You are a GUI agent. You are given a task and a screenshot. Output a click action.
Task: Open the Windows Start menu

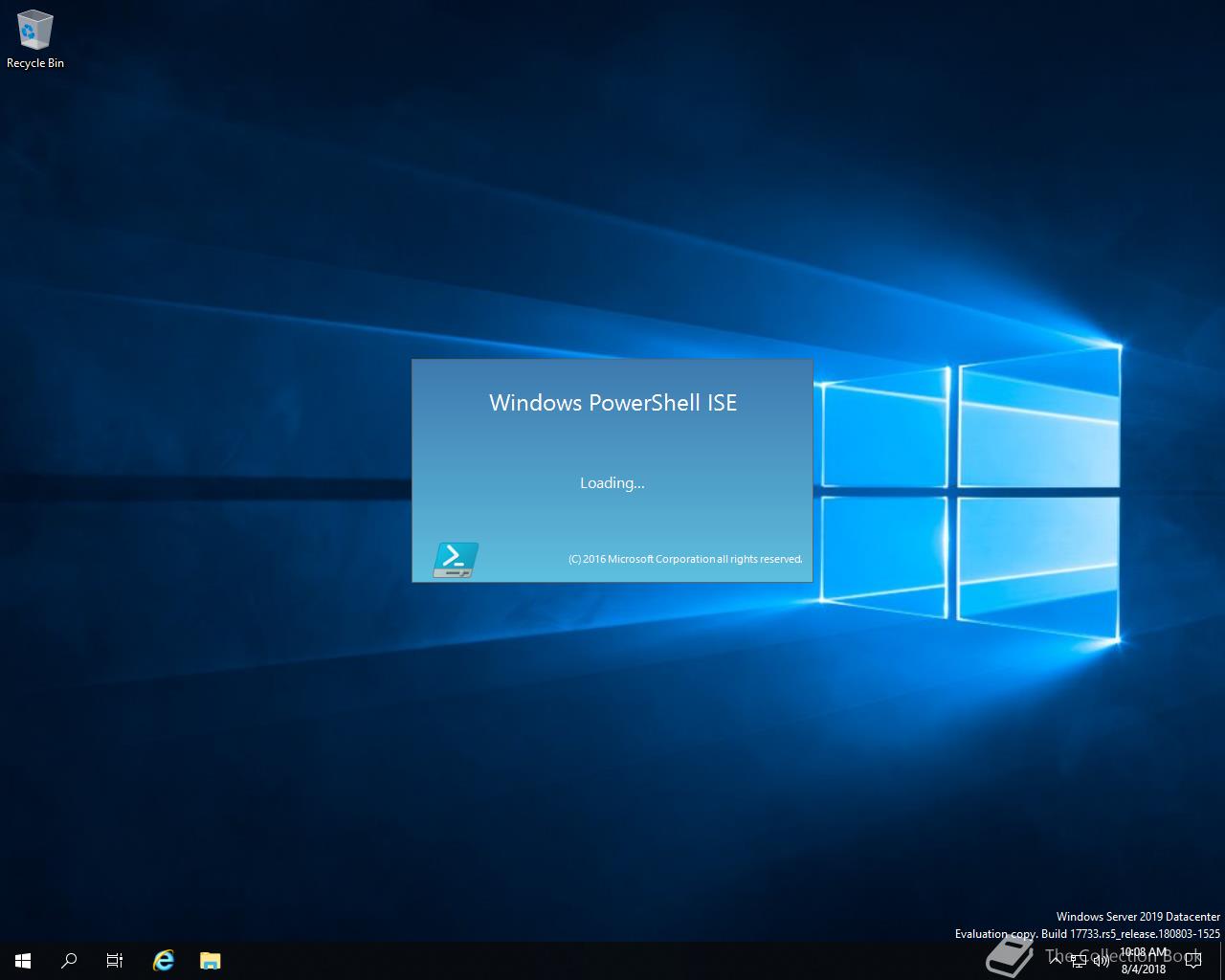23,960
